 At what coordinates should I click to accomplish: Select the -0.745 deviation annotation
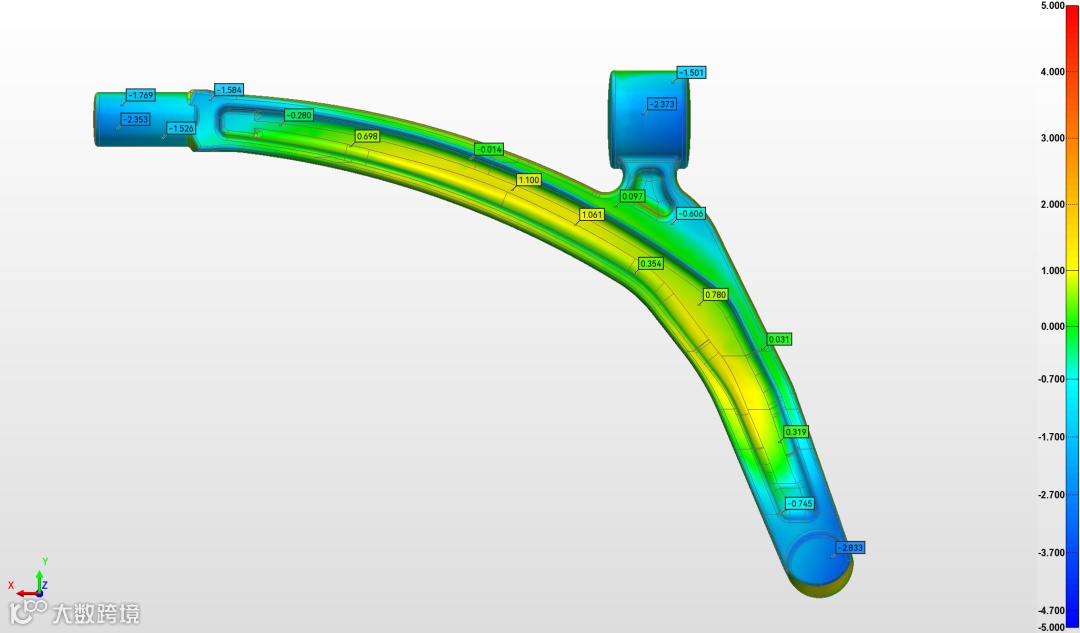pyautogui.click(x=800, y=504)
